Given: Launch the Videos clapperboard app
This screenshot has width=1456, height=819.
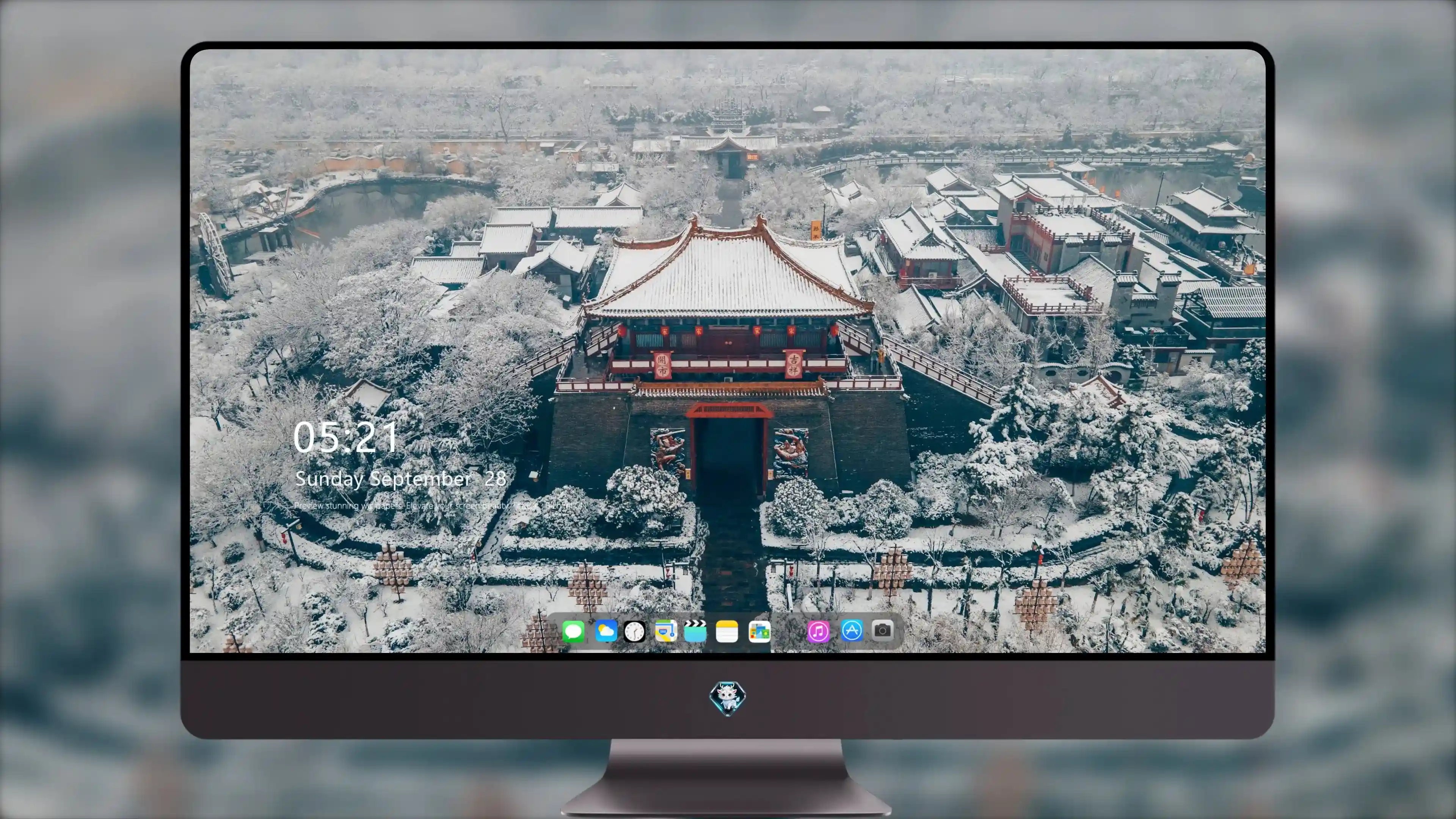Looking at the screenshot, I should coord(695,631).
